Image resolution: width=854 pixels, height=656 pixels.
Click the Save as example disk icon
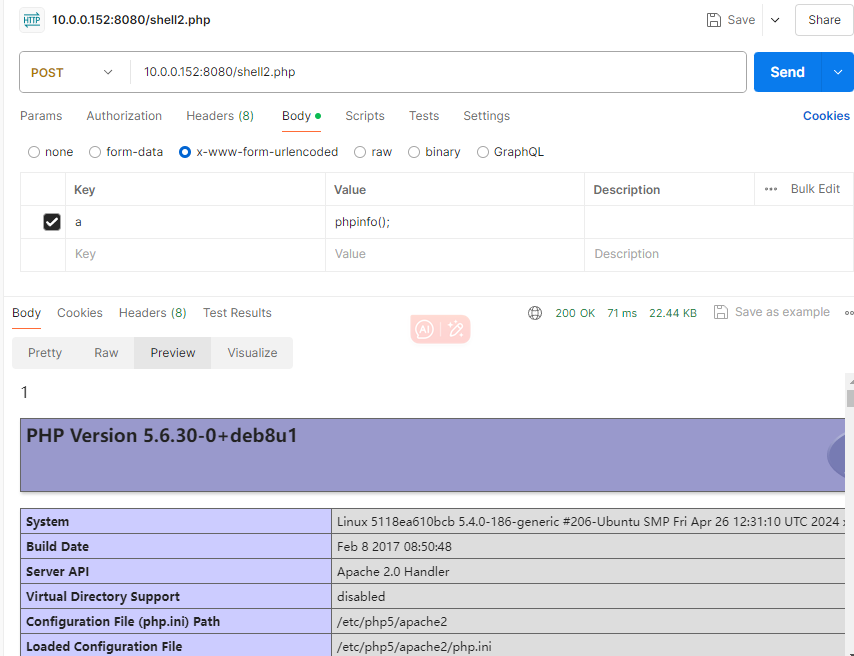[x=721, y=312]
